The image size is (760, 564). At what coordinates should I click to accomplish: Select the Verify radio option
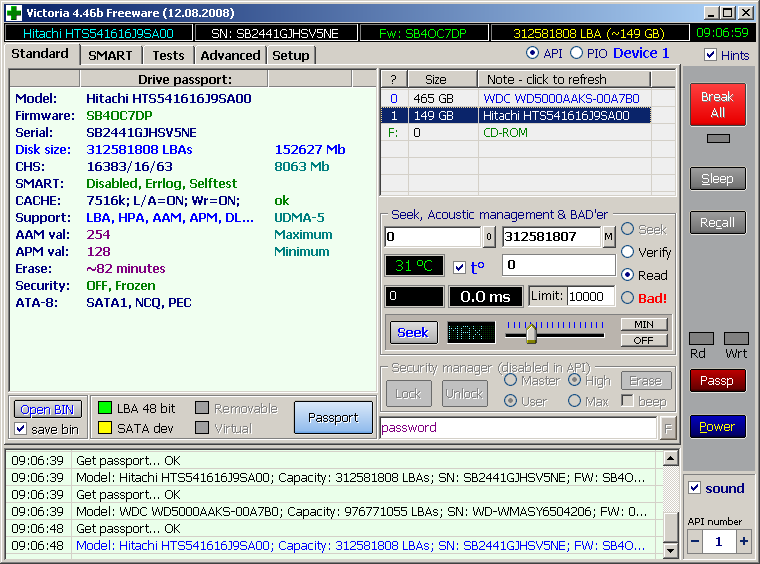[x=628, y=251]
